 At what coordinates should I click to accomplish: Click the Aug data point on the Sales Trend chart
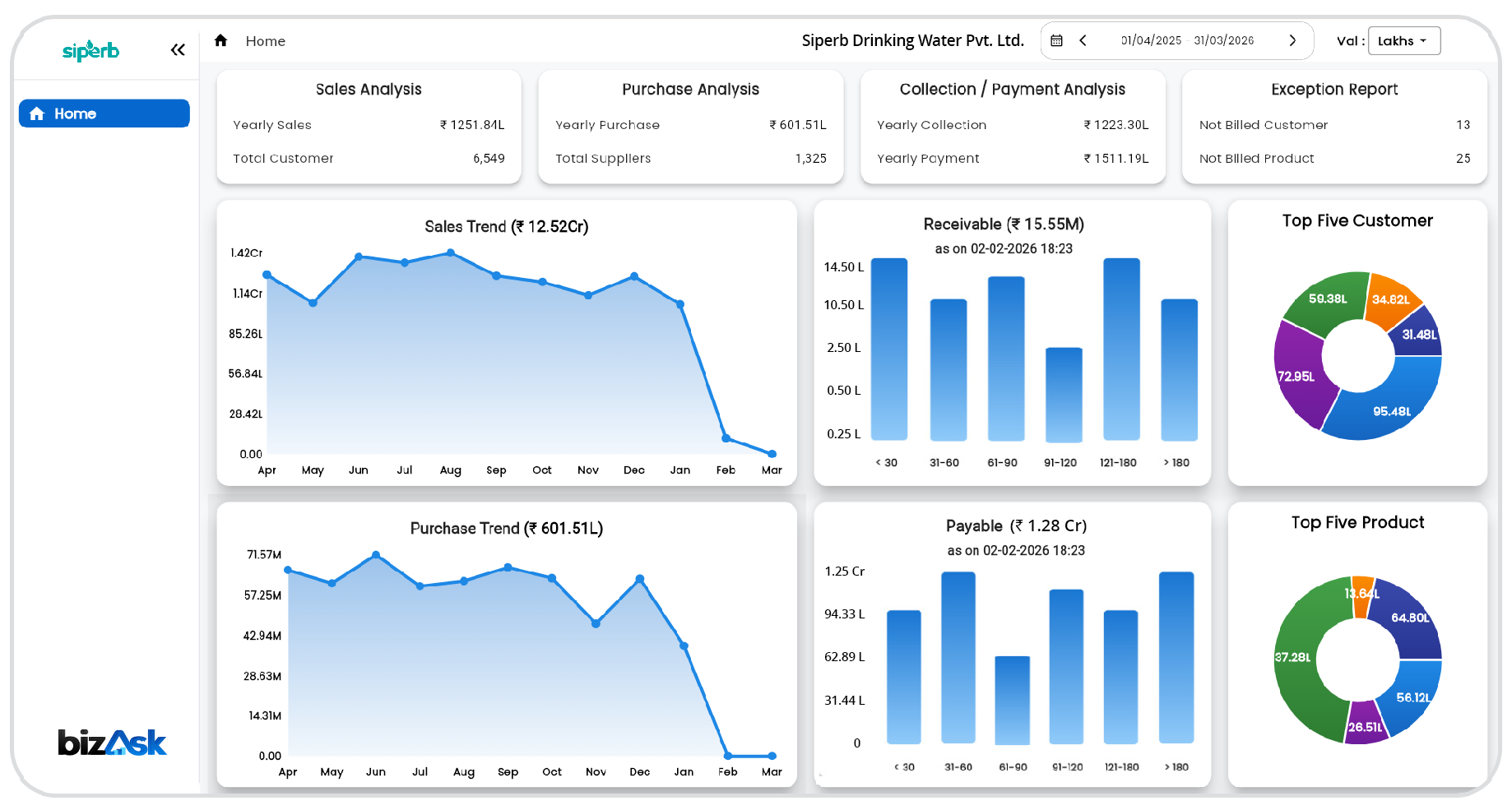[450, 253]
